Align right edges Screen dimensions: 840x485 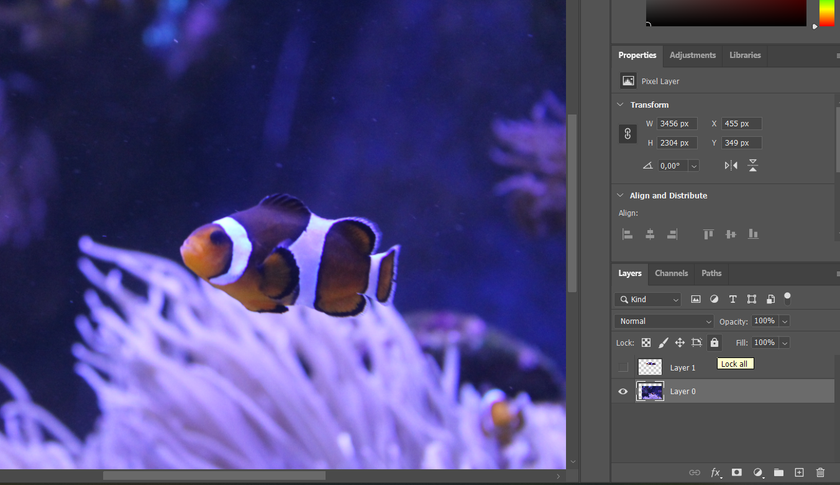tap(672, 234)
